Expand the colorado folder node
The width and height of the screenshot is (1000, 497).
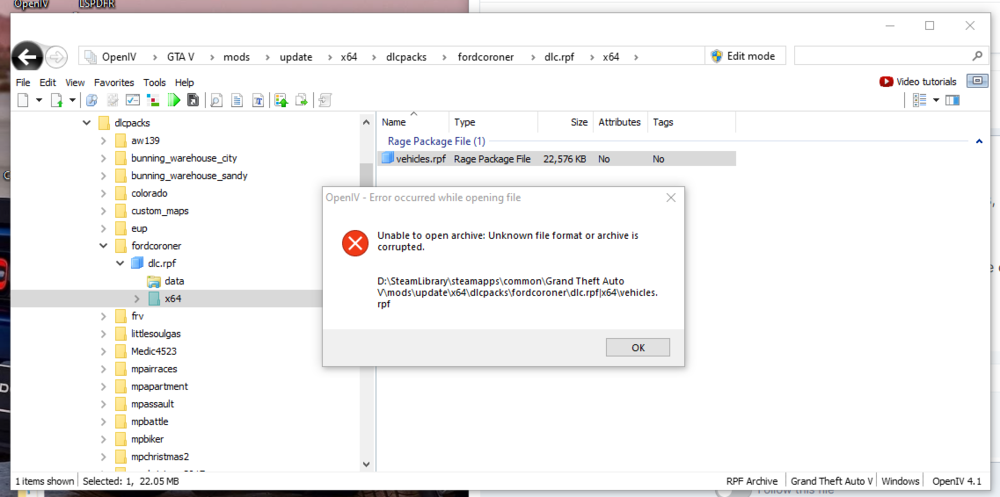click(x=103, y=193)
